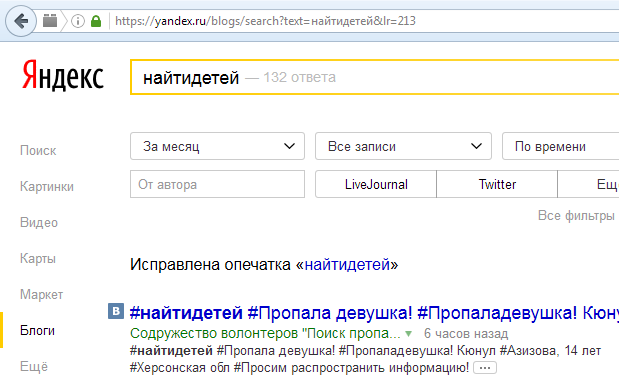Switch to the Картинки section
The image size is (619, 379).
[47, 186]
